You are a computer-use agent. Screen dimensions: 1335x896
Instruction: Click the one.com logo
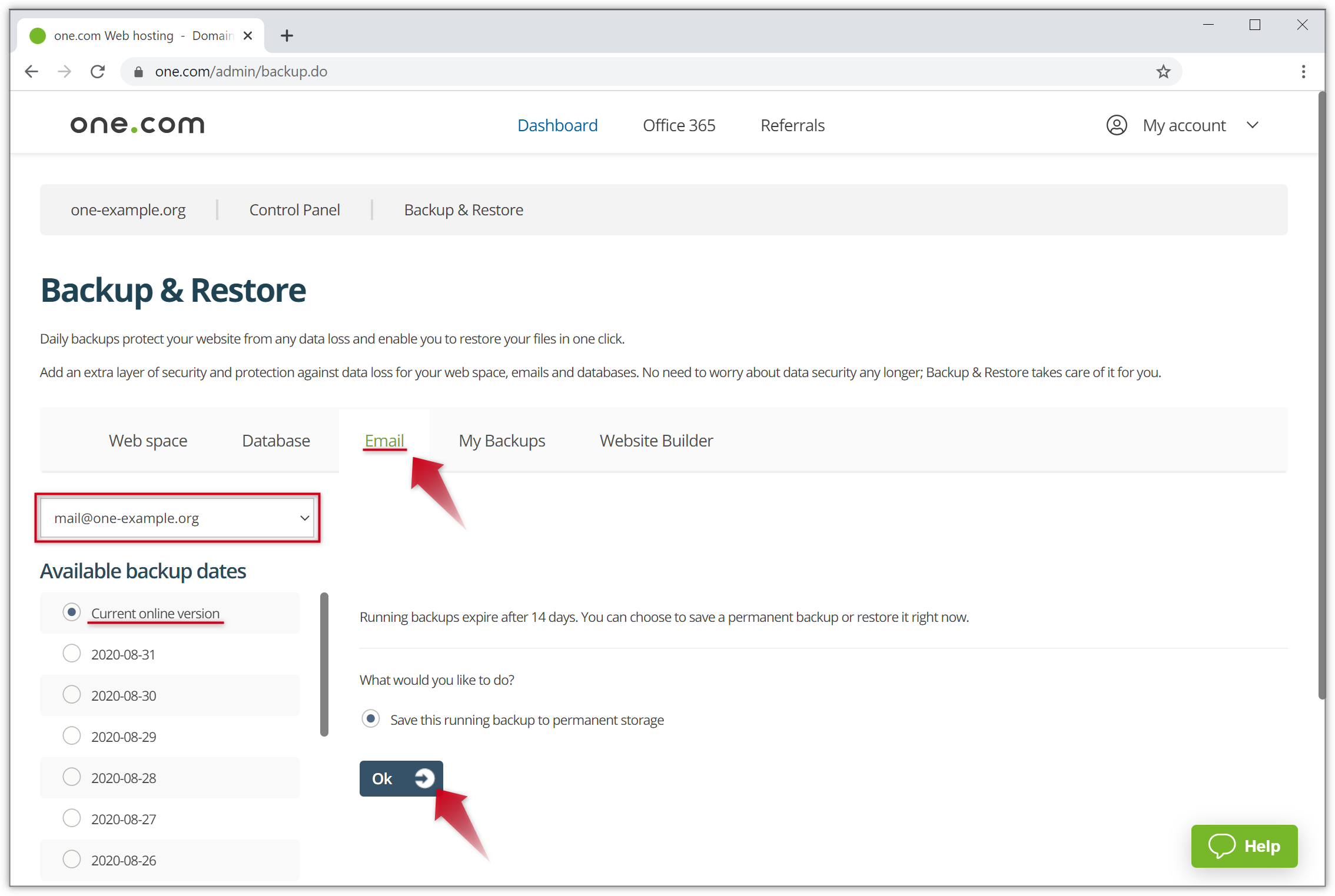click(x=137, y=125)
